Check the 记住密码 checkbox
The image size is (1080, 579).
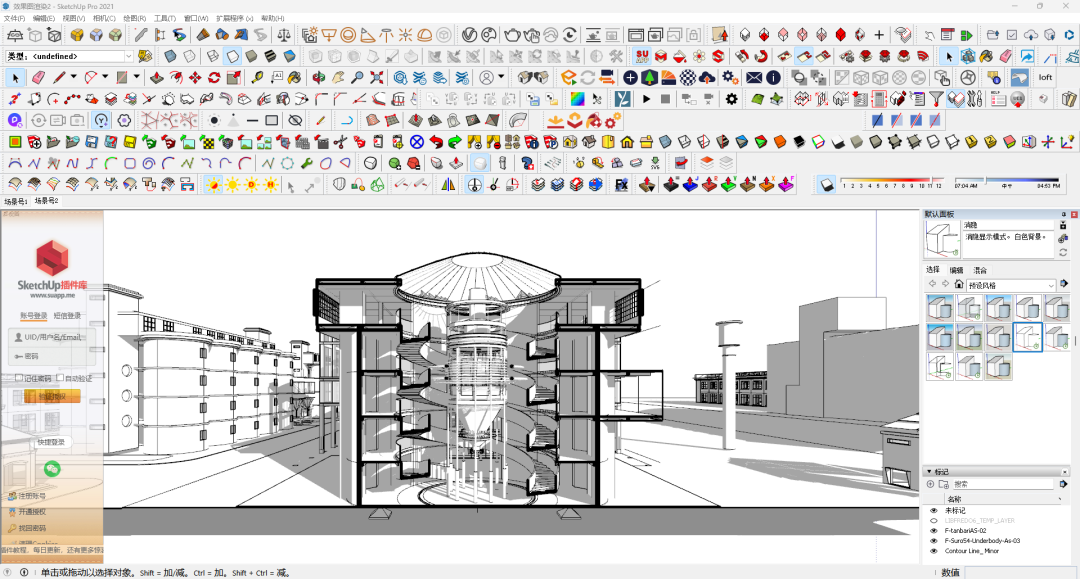coord(19,378)
